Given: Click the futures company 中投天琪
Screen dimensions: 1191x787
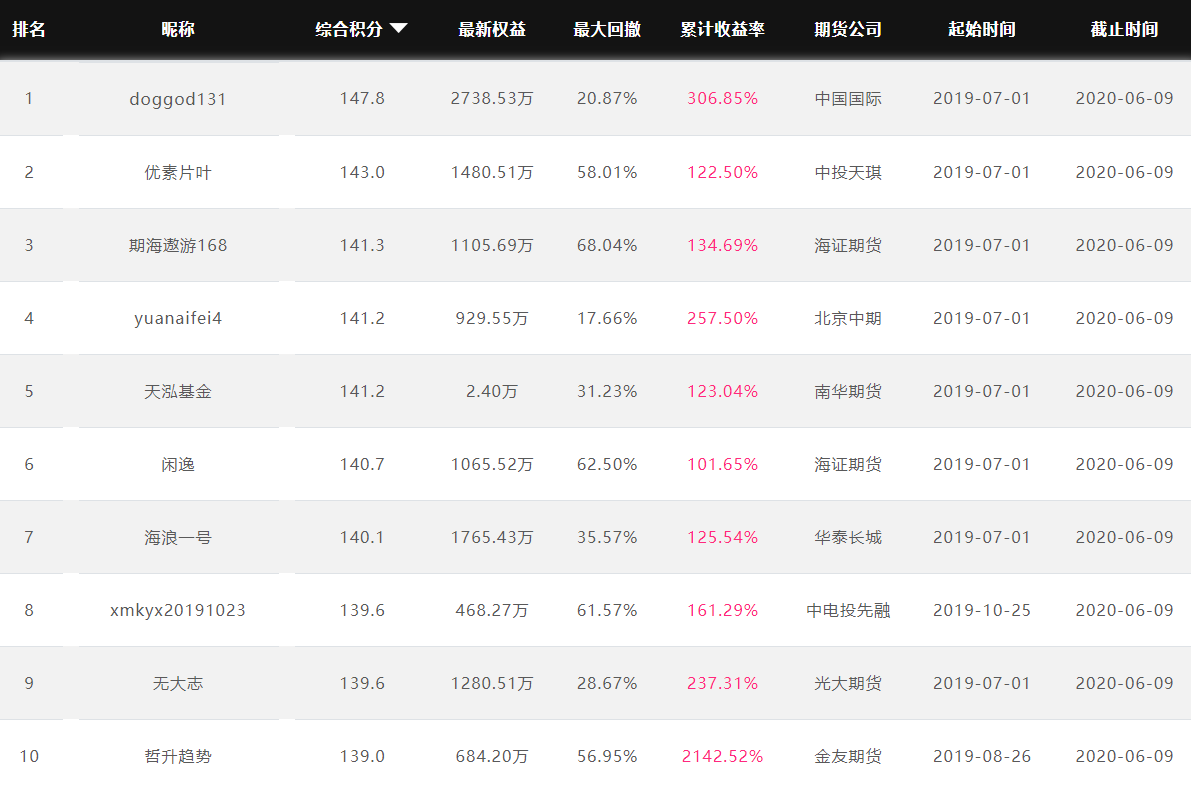Looking at the screenshot, I should click(x=848, y=172).
